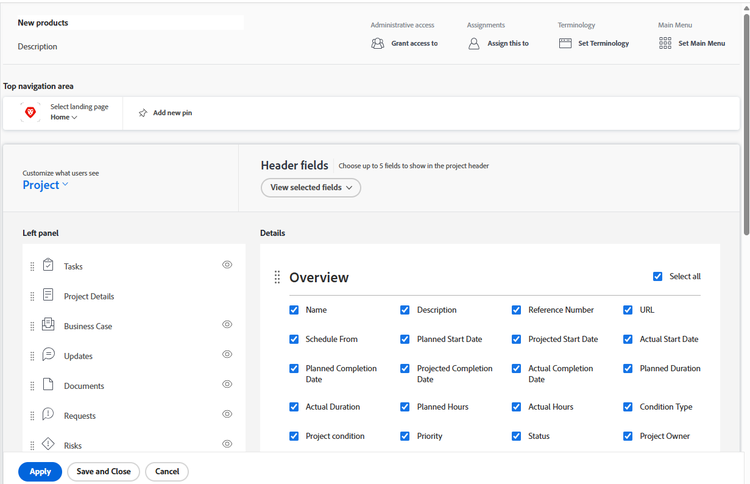Expand the Project object selector
The image size is (750, 484).
[x=46, y=185]
